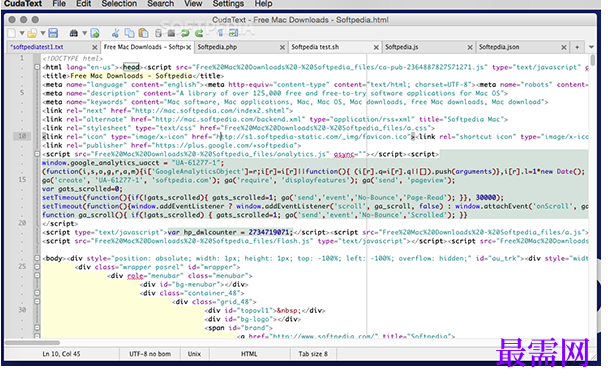Image resolution: width=608 pixels, height=384 pixels.
Task: Click the horizontal scrollbar thumb
Action: (x=33, y=342)
